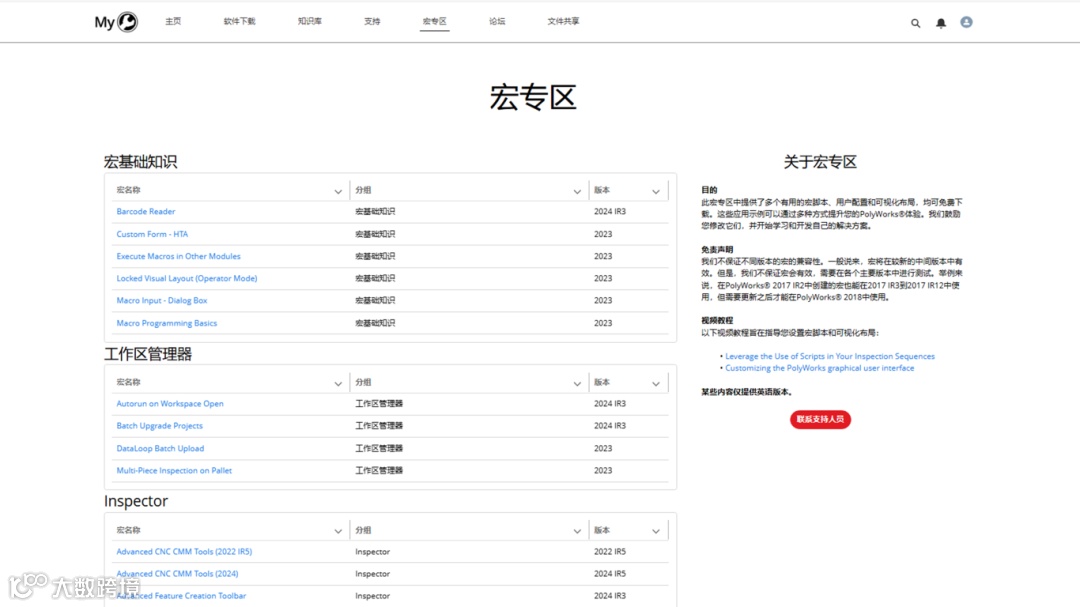
Task: Open Leverage the Use of Scripts video link
Action: (x=830, y=356)
